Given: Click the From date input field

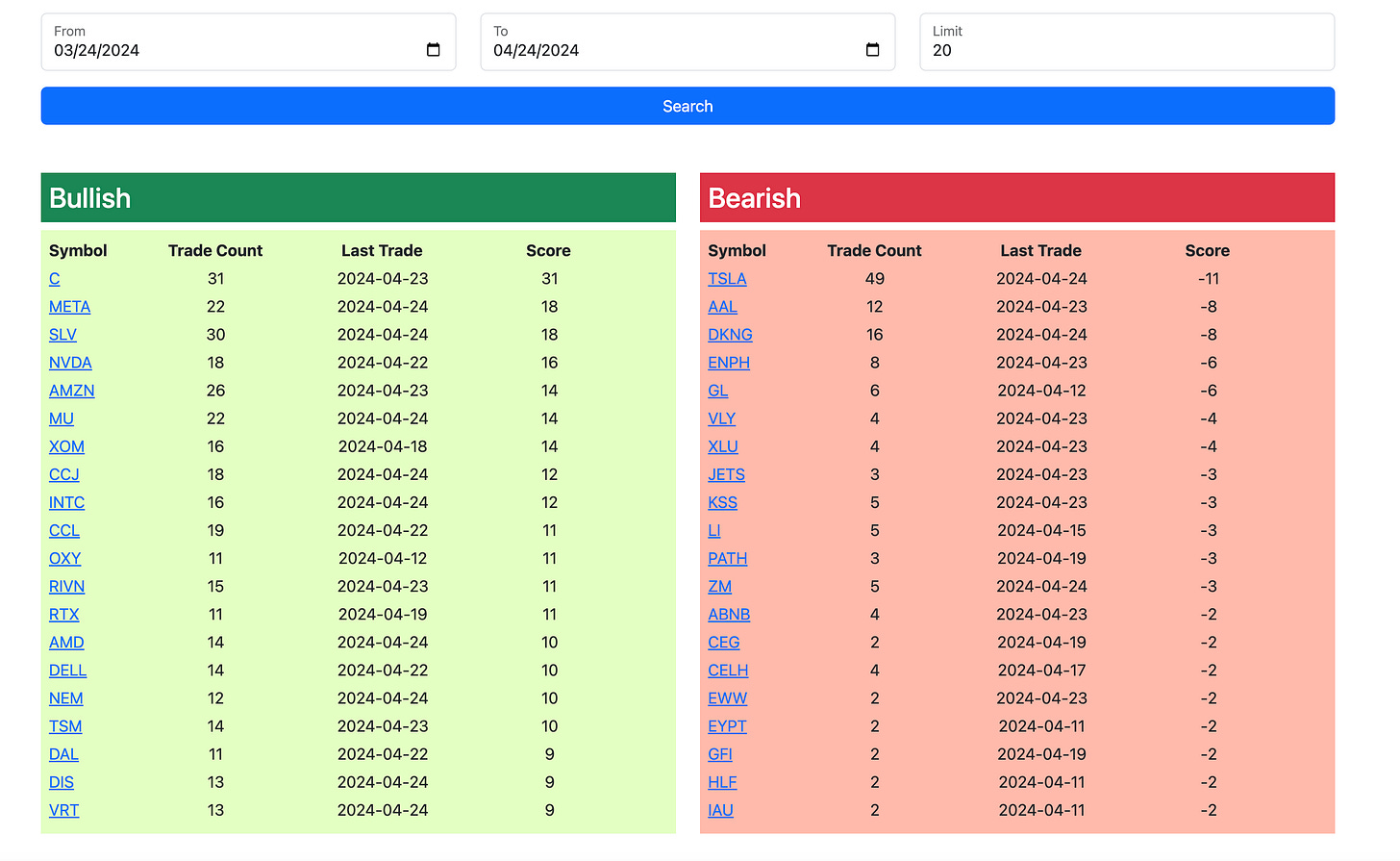Looking at the screenshot, I should tap(248, 41).
